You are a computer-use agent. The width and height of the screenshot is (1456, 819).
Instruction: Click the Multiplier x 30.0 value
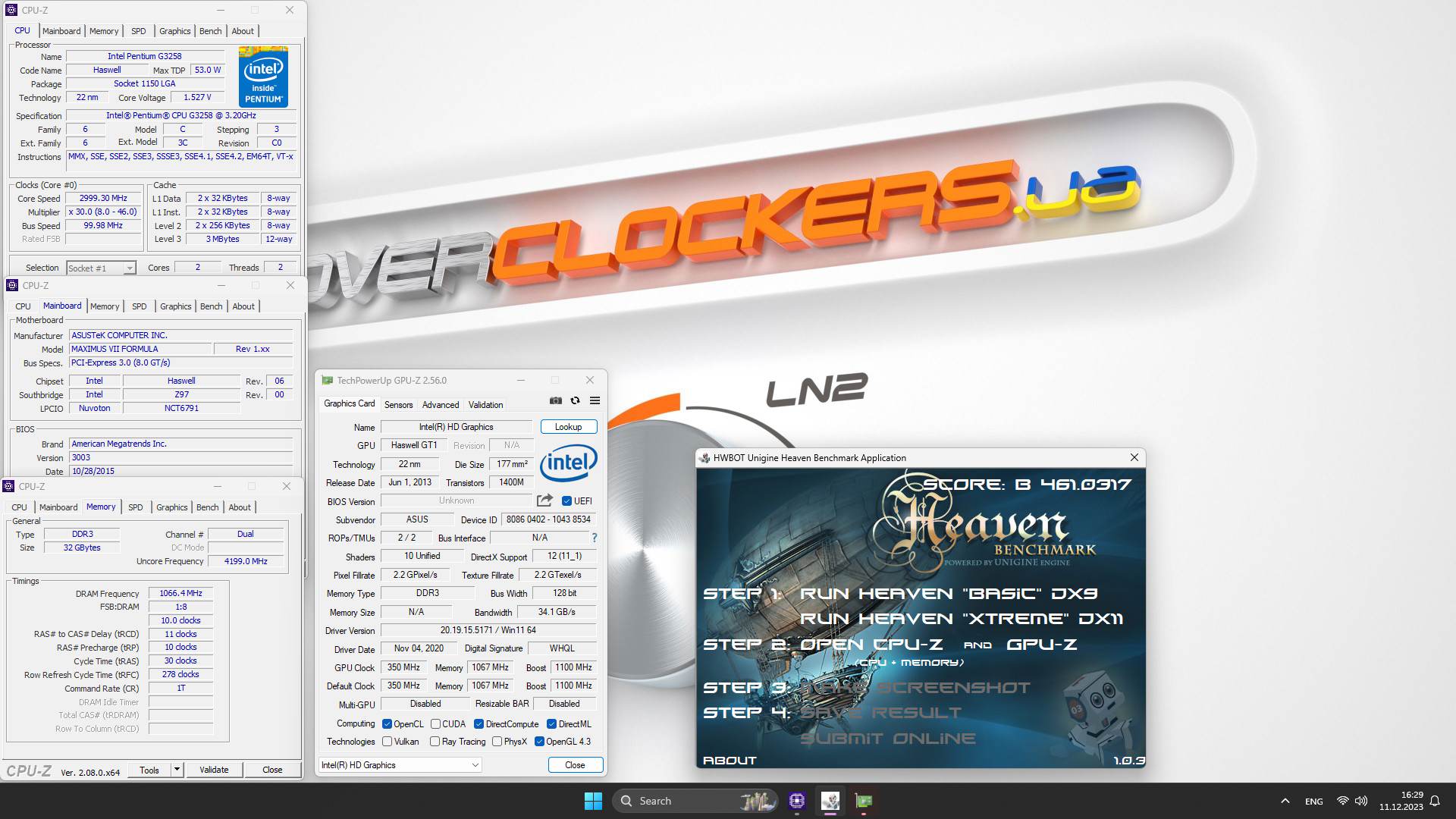pos(103,212)
